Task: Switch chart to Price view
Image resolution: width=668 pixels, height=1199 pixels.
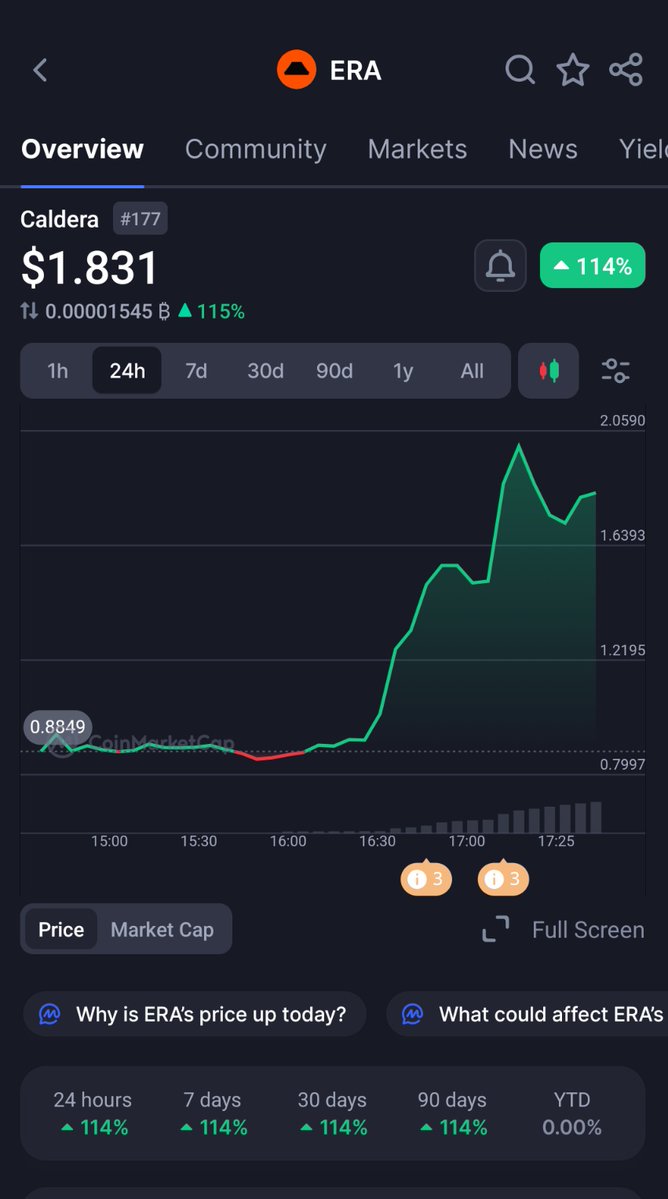Action: pyautogui.click(x=61, y=929)
